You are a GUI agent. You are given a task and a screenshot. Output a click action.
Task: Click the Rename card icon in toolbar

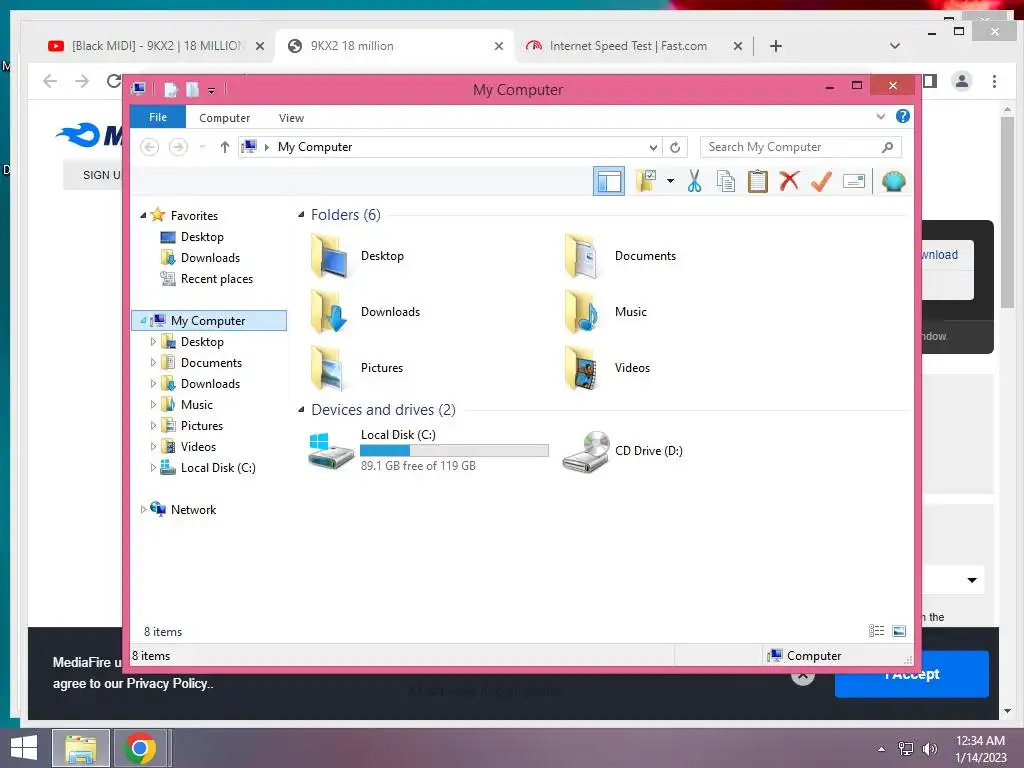tap(854, 181)
